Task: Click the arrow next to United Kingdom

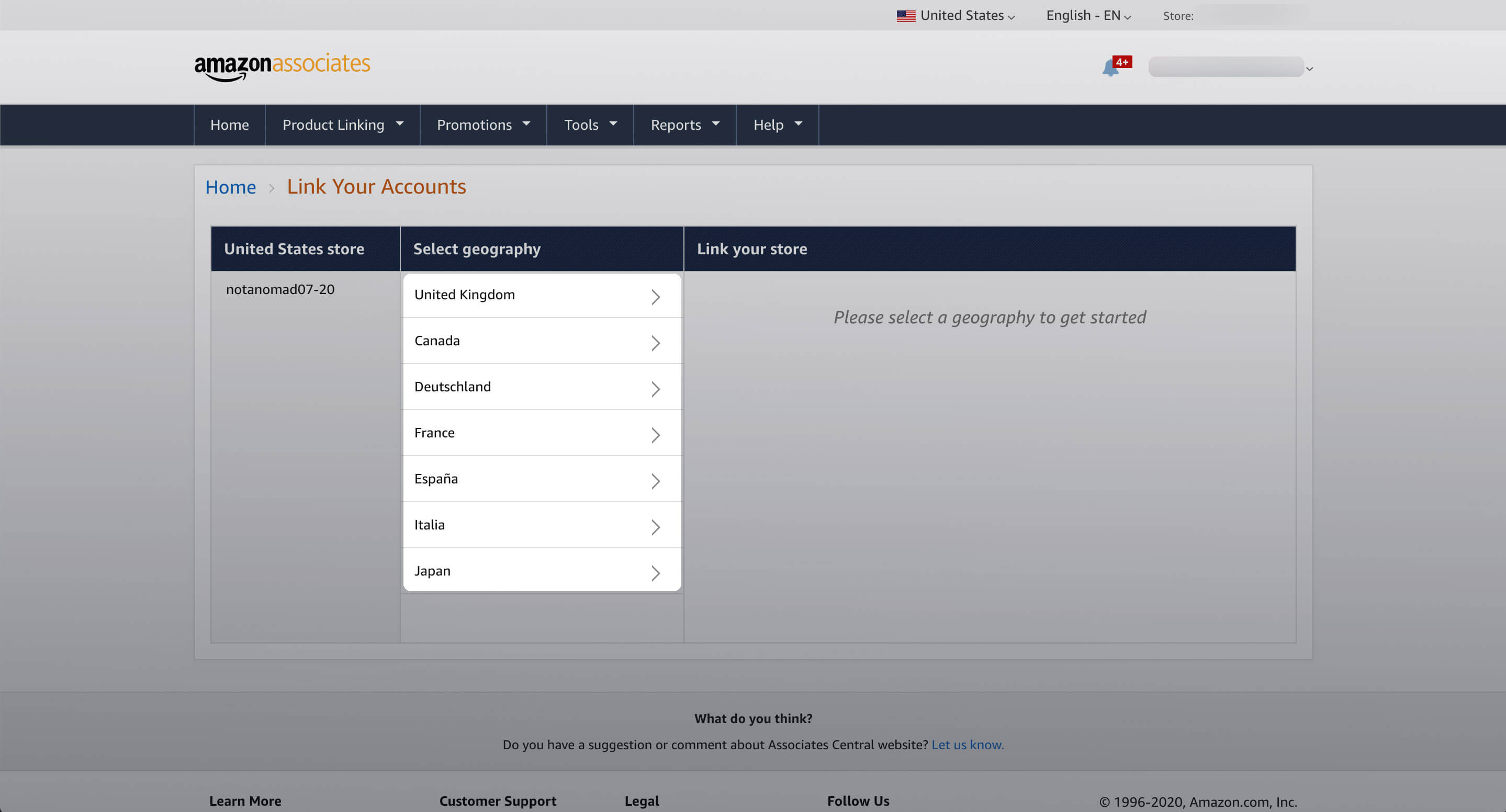Action: 655,296
